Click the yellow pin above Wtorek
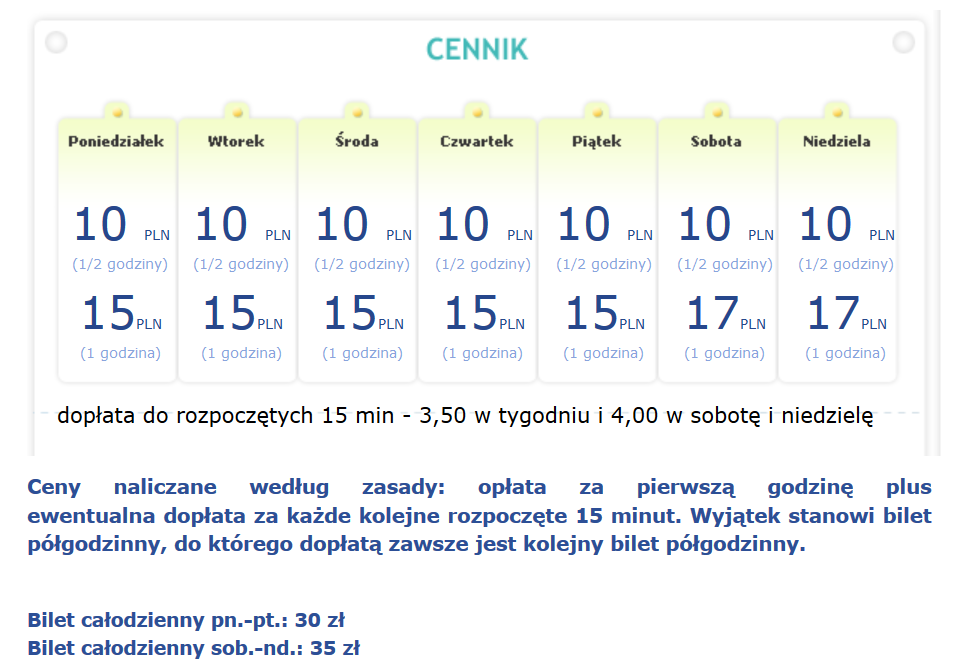 pos(237,110)
